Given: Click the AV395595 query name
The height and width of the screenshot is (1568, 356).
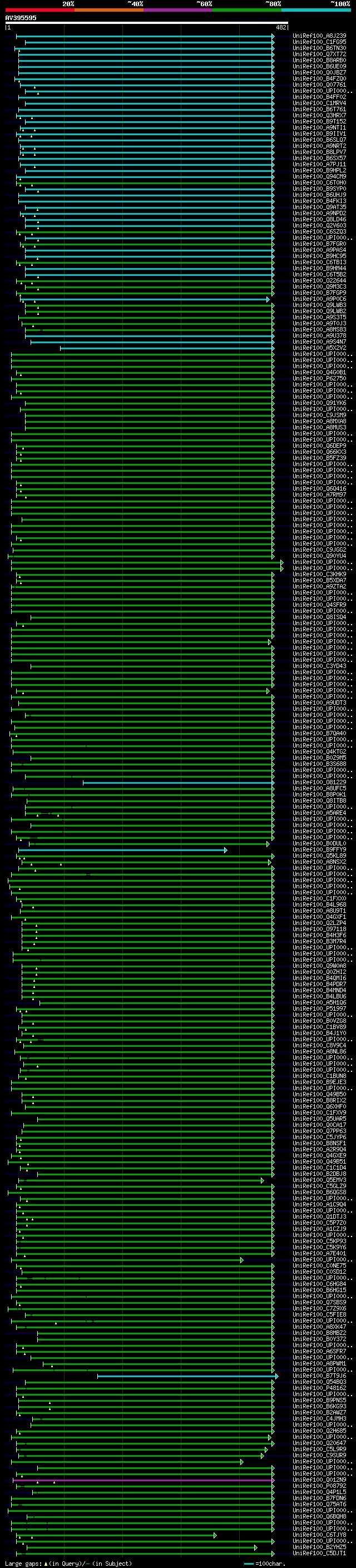Looking at the screenshot, I should (x=21, y=18).
